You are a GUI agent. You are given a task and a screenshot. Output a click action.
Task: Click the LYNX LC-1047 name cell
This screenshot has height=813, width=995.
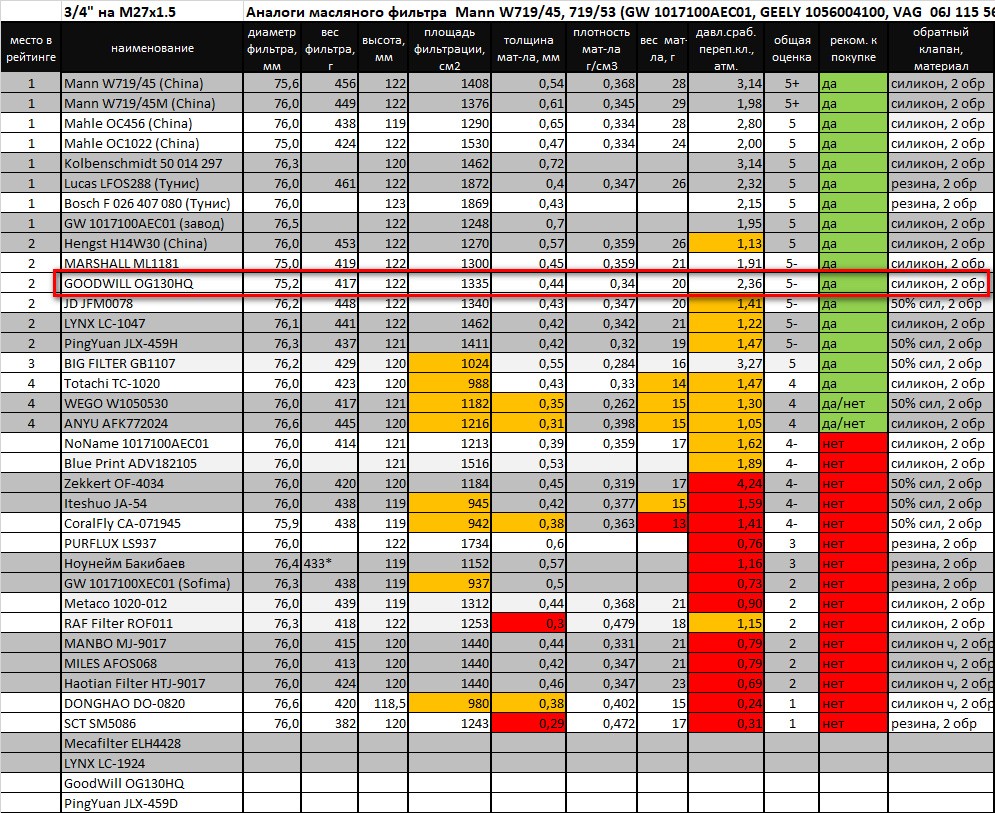[x=152, y=323]
